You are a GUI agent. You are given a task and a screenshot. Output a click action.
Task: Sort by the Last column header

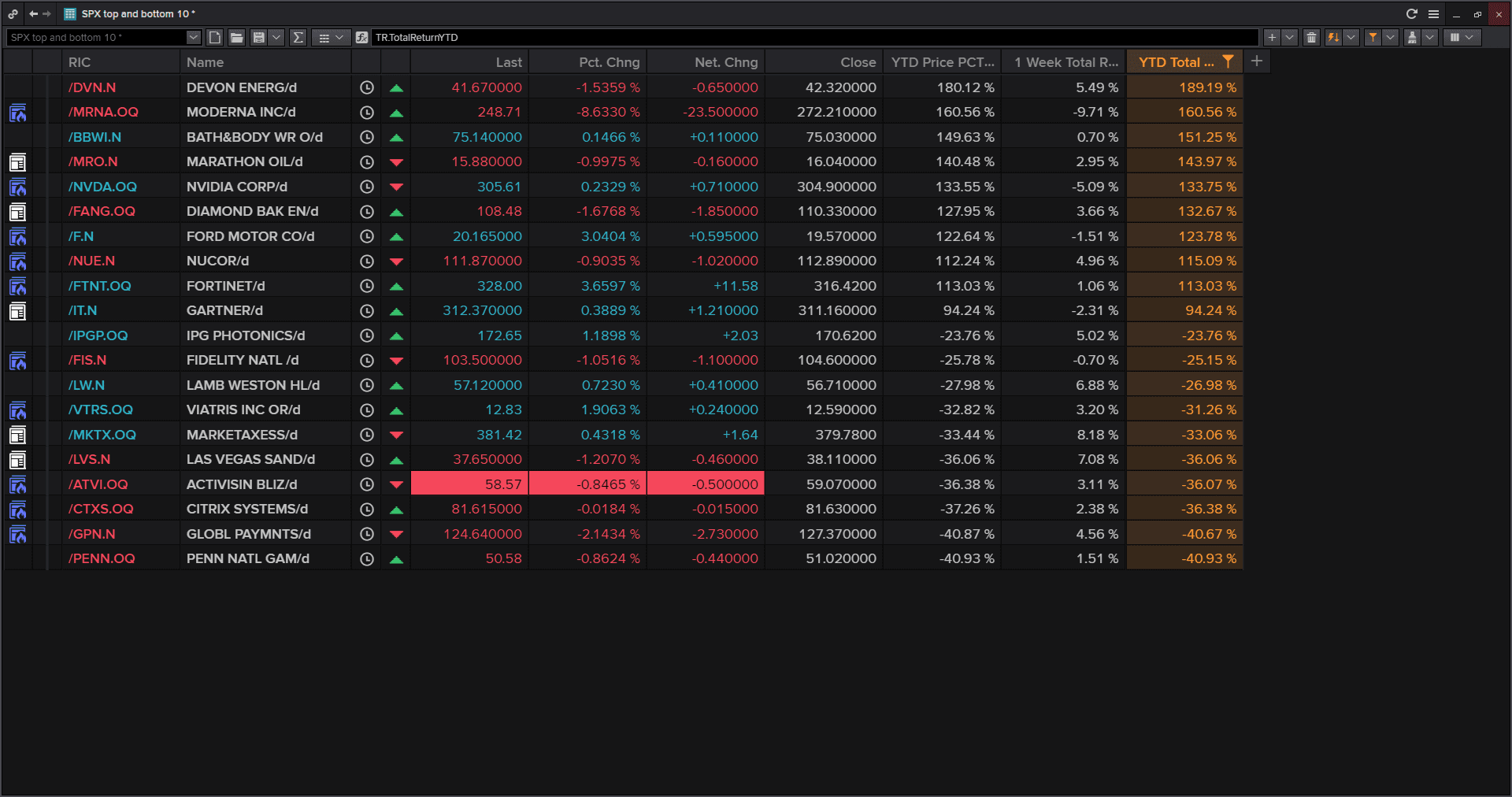(469, 62)
